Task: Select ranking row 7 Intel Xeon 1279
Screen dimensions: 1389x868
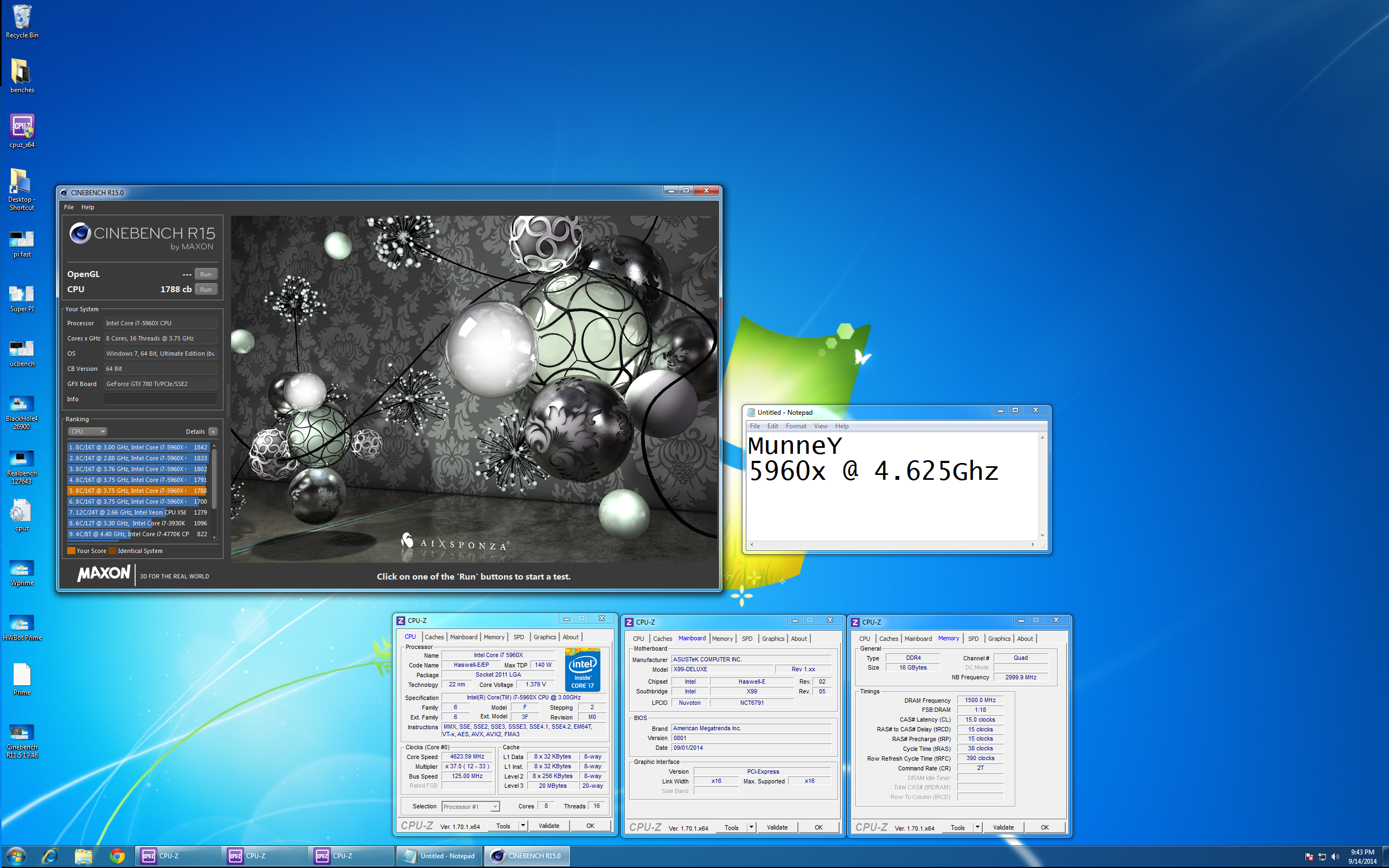Action: 138,512
